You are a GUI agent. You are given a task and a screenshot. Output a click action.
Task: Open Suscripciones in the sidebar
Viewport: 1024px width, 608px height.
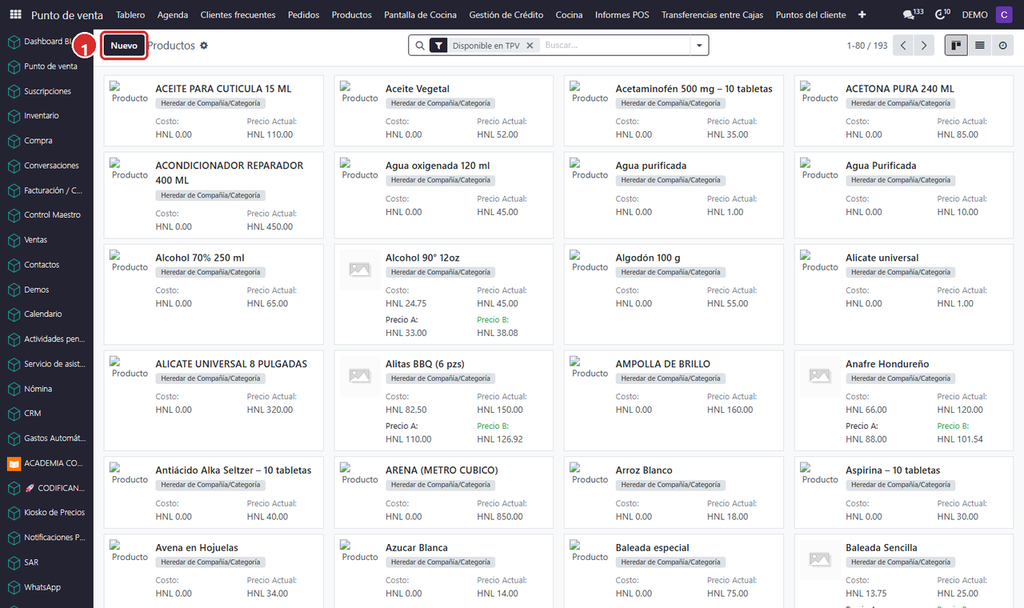(x=46, y=91)
